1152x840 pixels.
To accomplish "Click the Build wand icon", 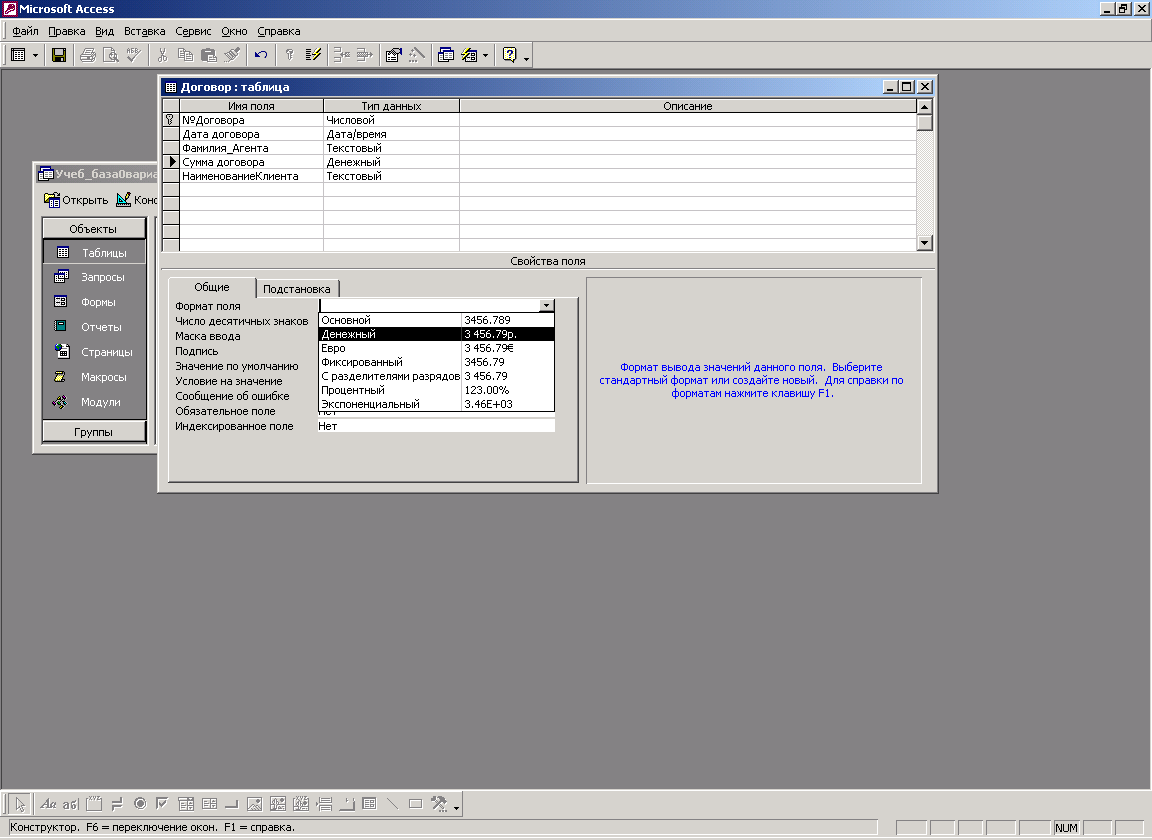I will click(x=417, y=55).
